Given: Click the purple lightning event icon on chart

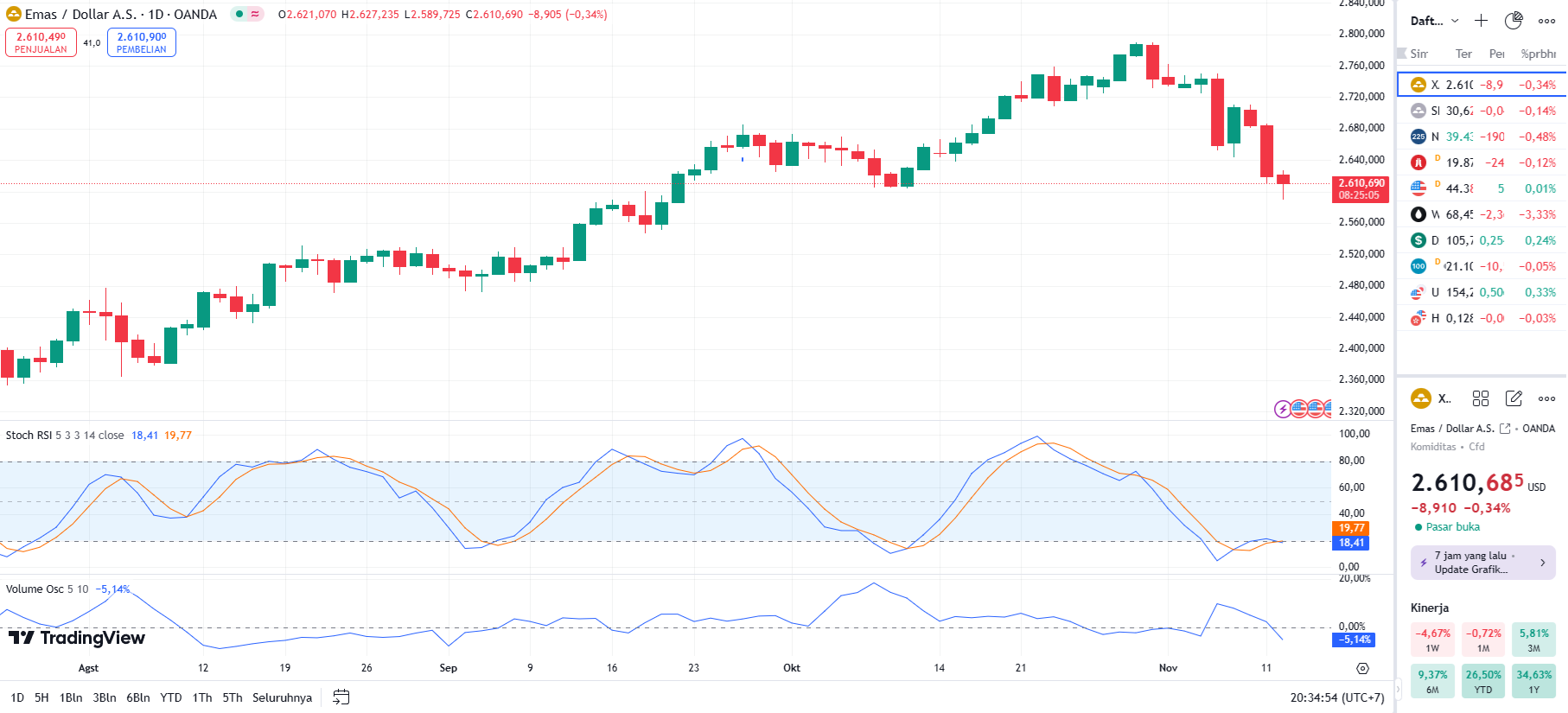Looking at the screenshot, I should pos(1283,409).
